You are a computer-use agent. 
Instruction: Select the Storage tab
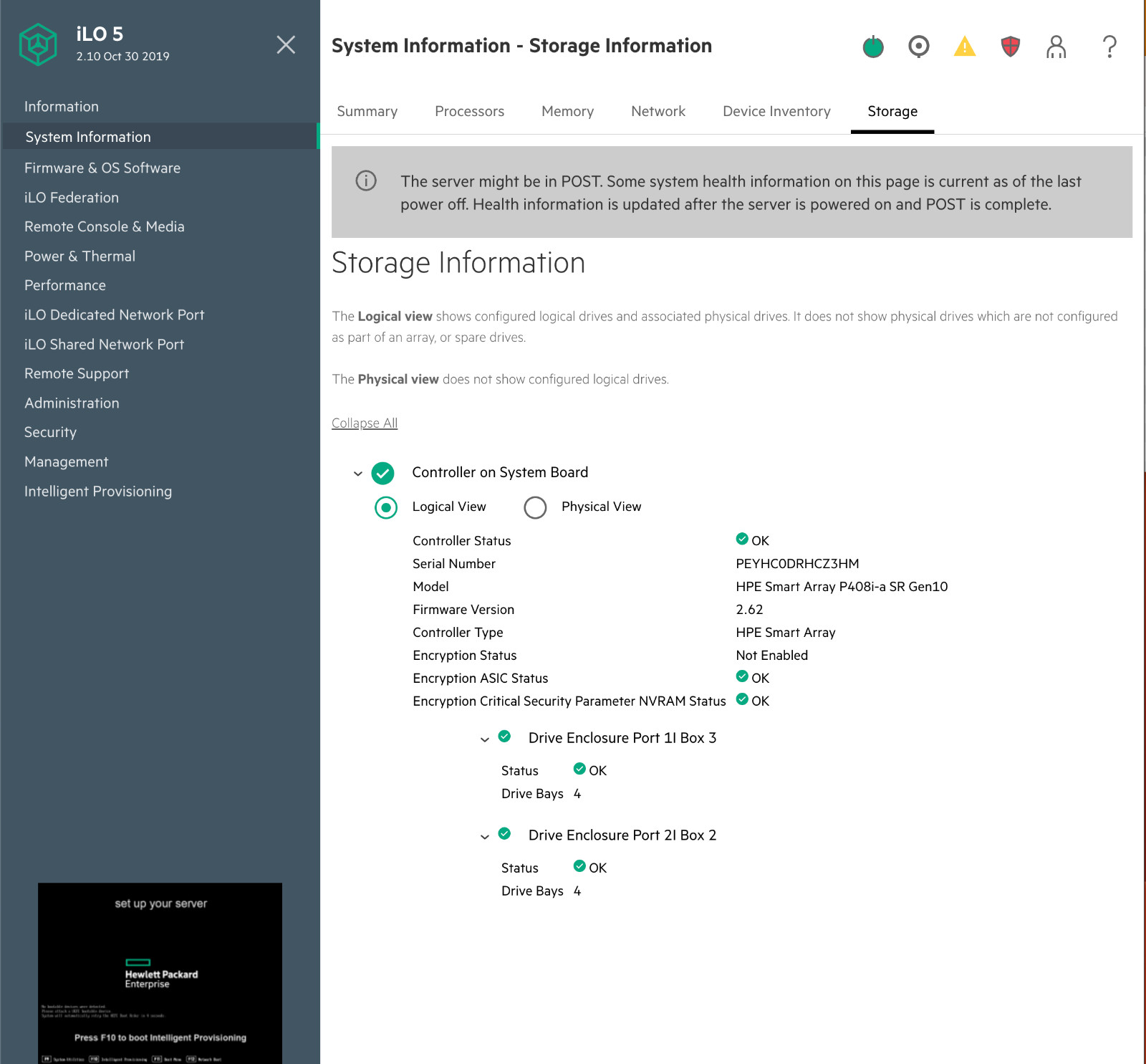pos(892,111)
